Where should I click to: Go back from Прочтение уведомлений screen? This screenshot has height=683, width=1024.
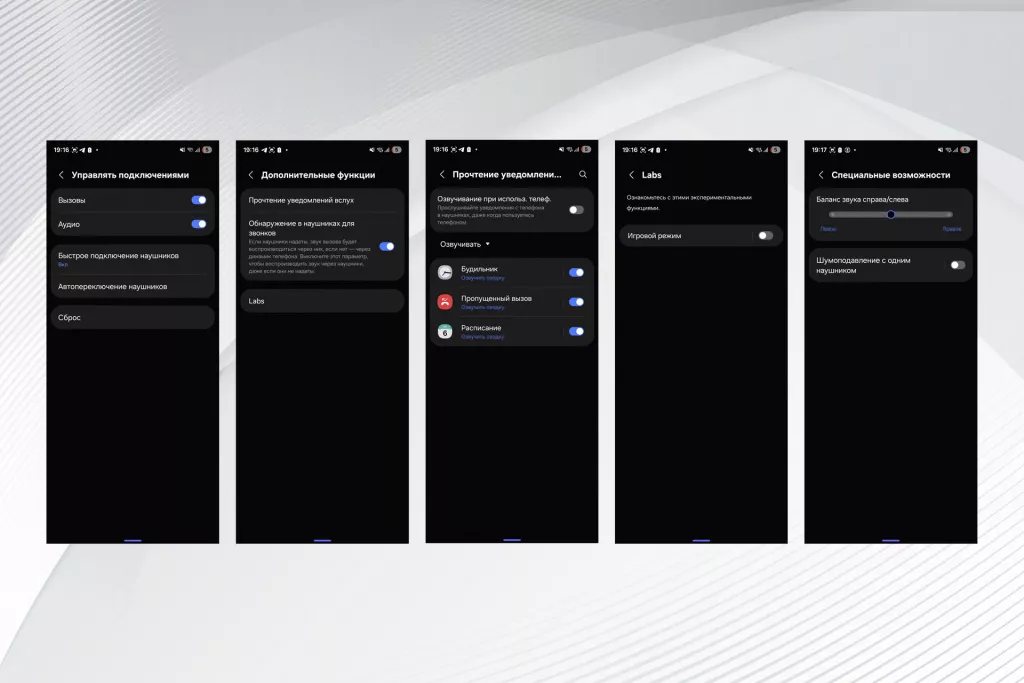pos(442,174)
